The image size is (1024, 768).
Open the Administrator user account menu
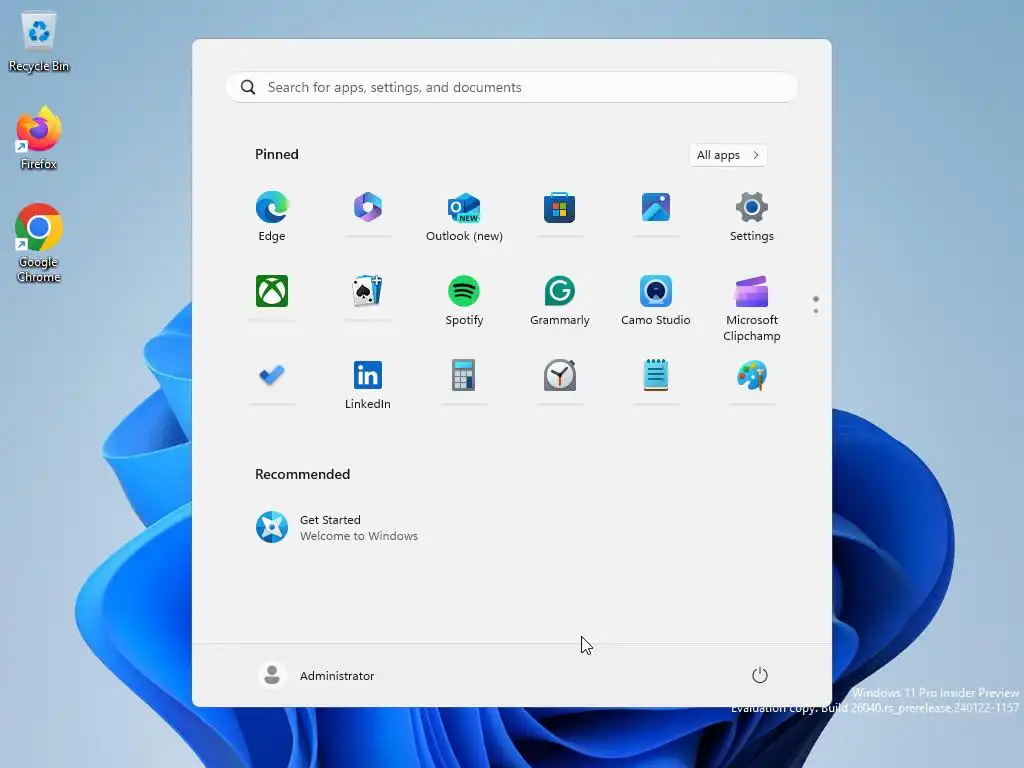317,675
